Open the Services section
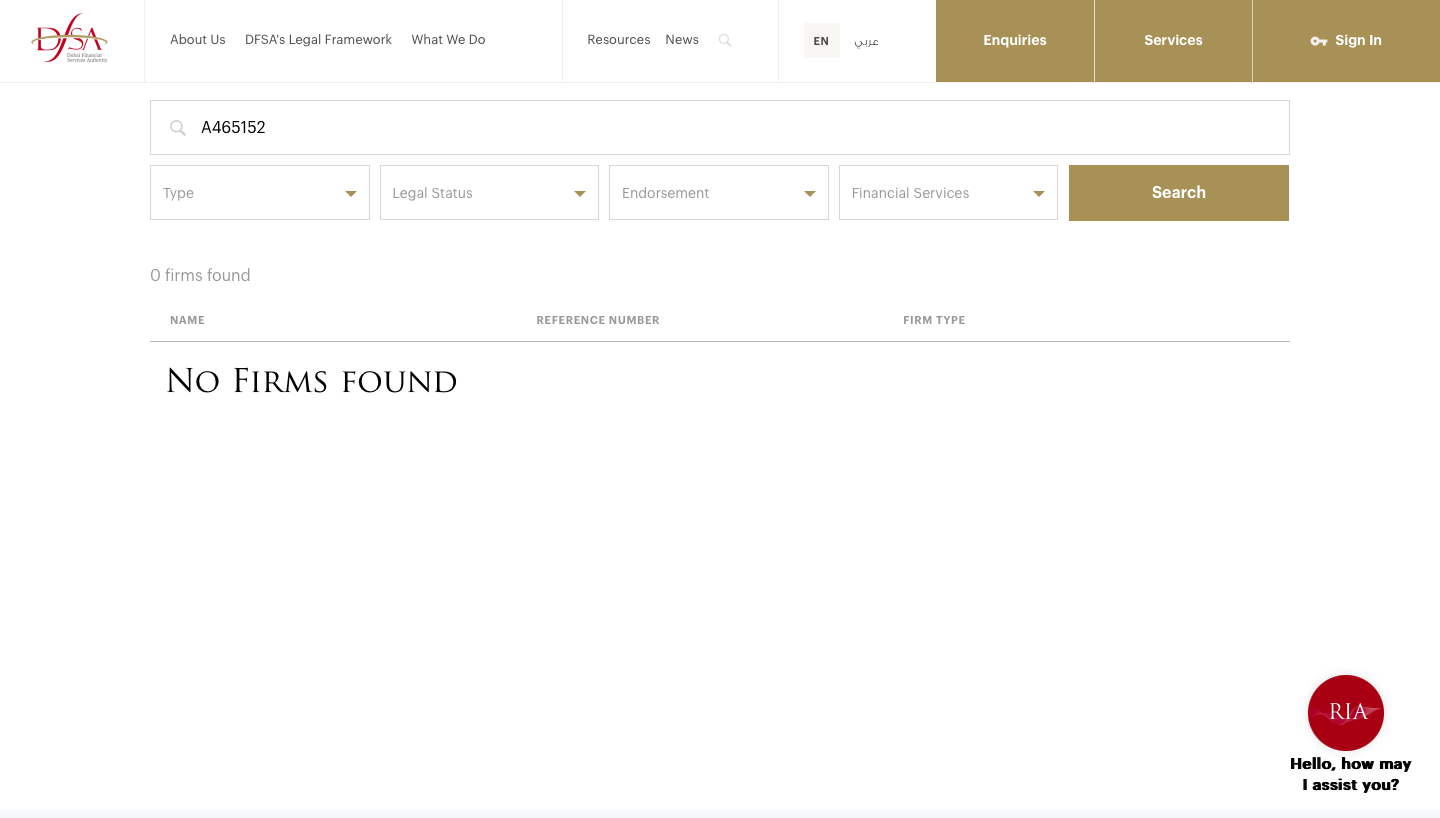1440x818 pixels. click(1173, 41)
